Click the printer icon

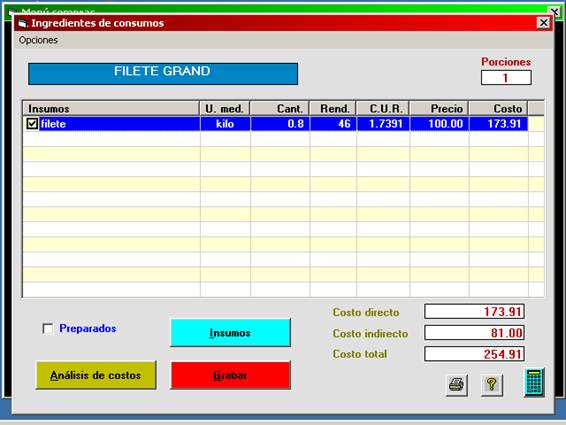[x=457, y=385]
